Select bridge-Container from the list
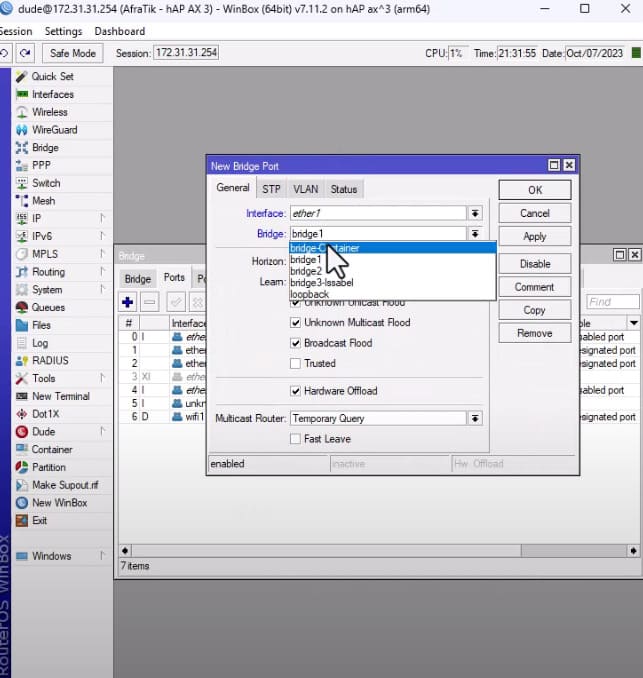 (392, 248)
